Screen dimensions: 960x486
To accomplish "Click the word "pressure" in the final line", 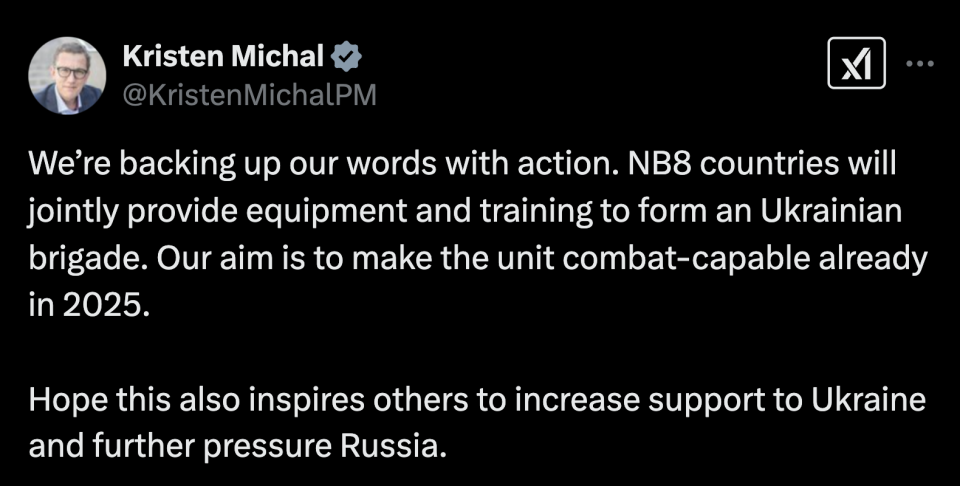I will (x=268, y=449).
